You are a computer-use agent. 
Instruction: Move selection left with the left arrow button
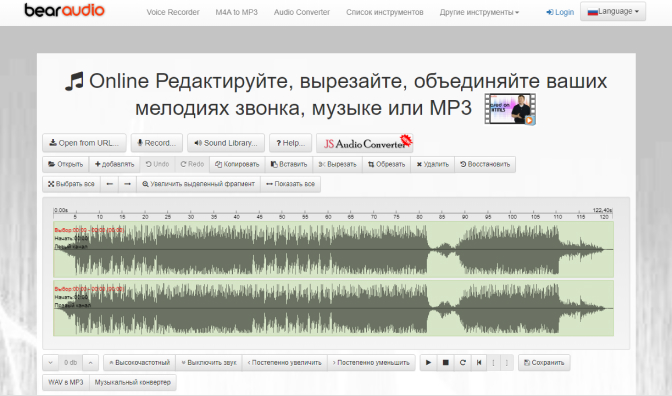110,184
